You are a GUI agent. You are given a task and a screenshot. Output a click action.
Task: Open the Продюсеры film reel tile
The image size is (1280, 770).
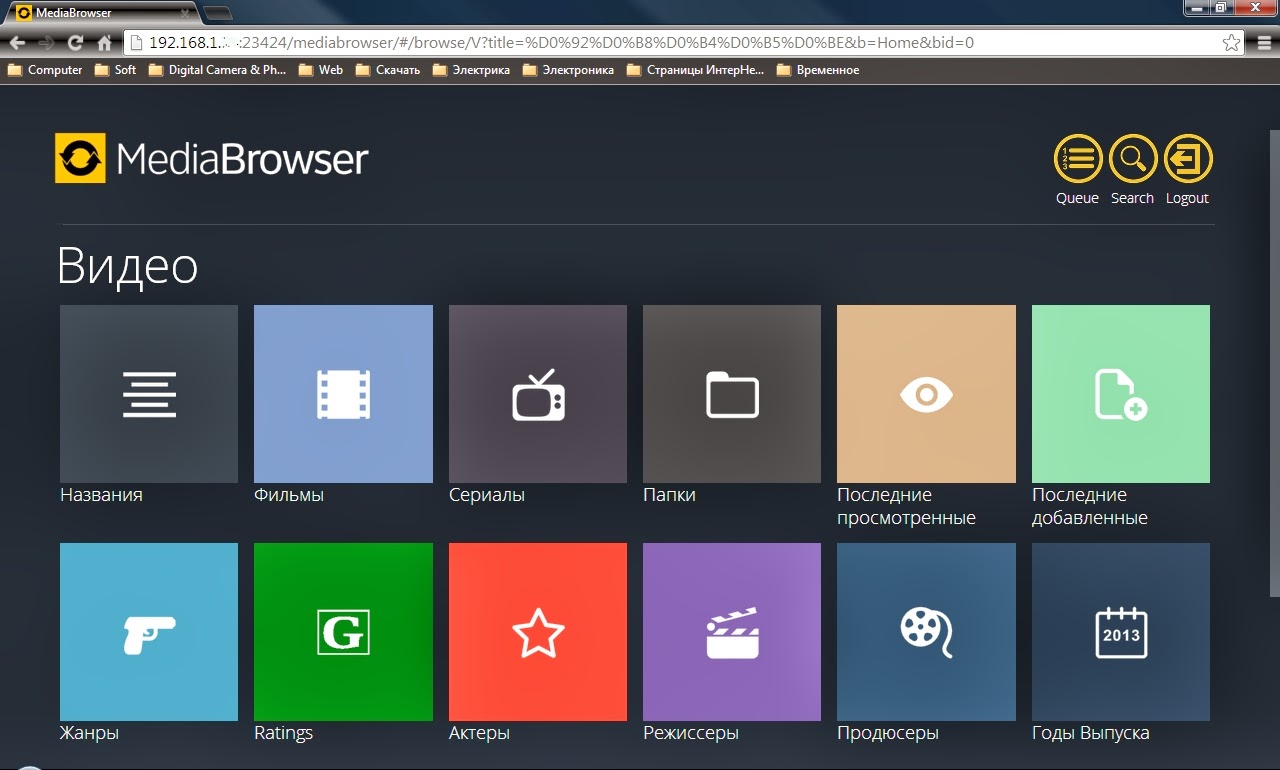pyautogui.click(x=926, y=632)
